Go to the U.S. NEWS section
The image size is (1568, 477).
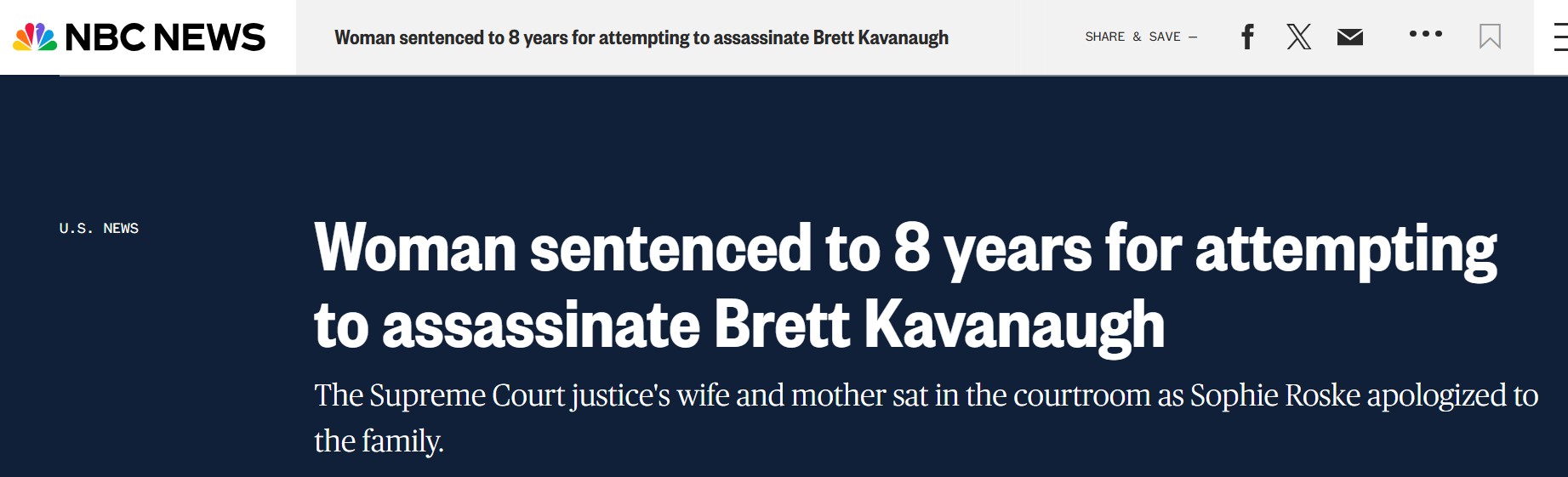[99, 228]
